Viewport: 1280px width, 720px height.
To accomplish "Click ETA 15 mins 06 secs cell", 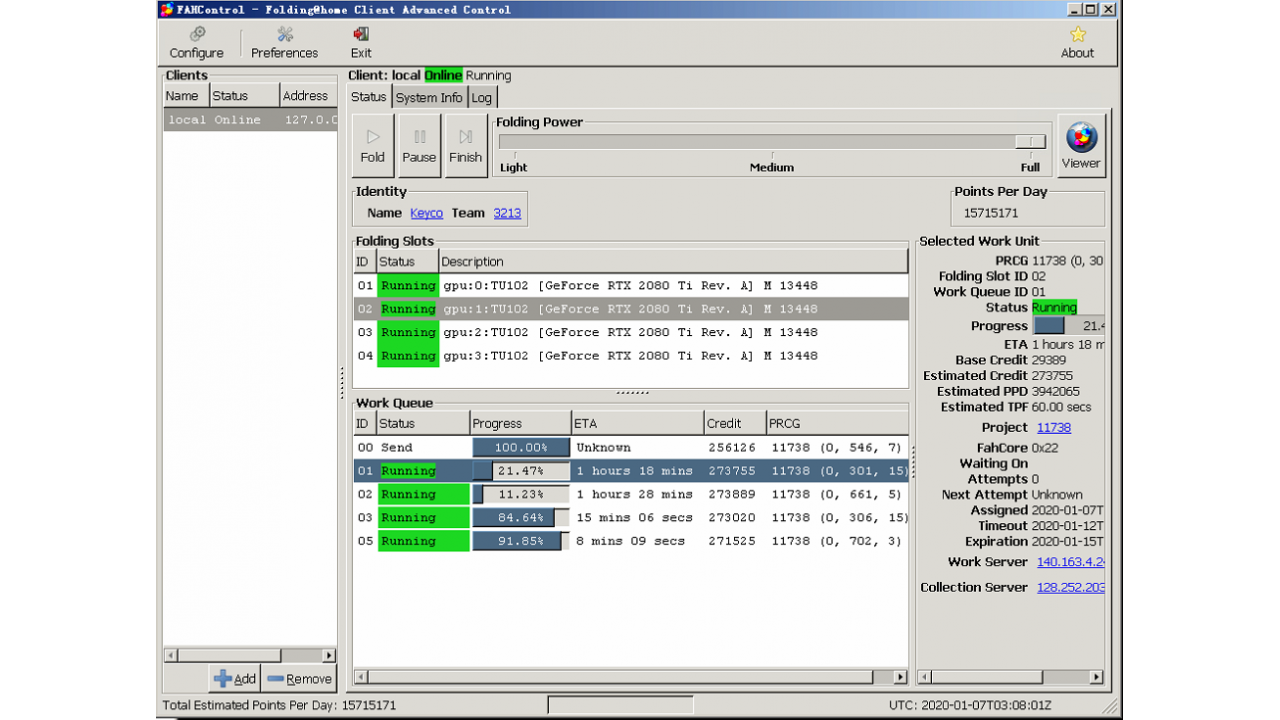I will click(635, 518).
